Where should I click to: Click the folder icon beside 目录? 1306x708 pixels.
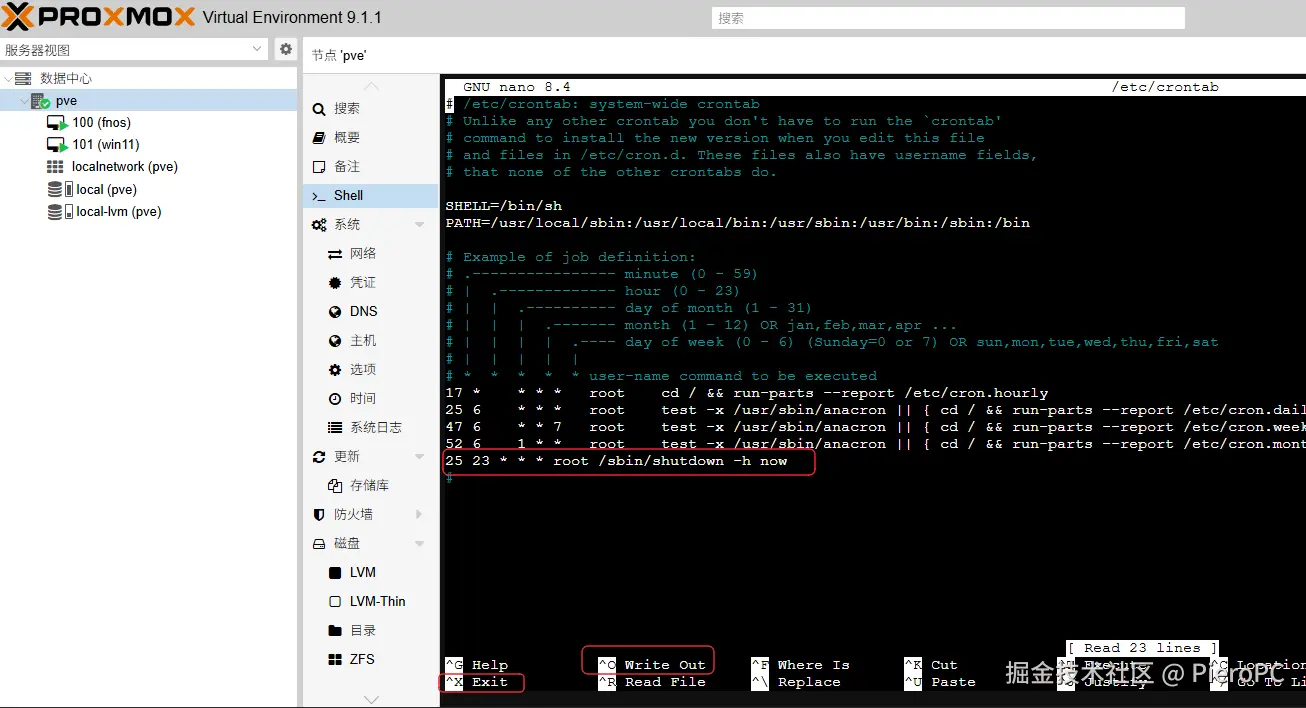[x=335, y=631]
